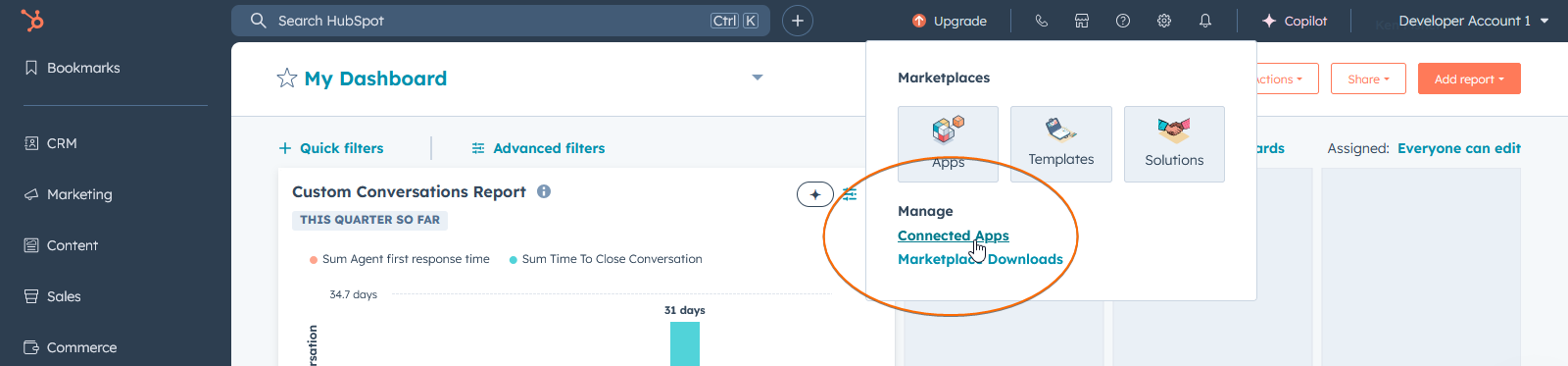Image resolution: width=1568 pixels, height=366 pixels.
Task: Open the Templates marketplace tile
Action: click(x=1061, y=143)
